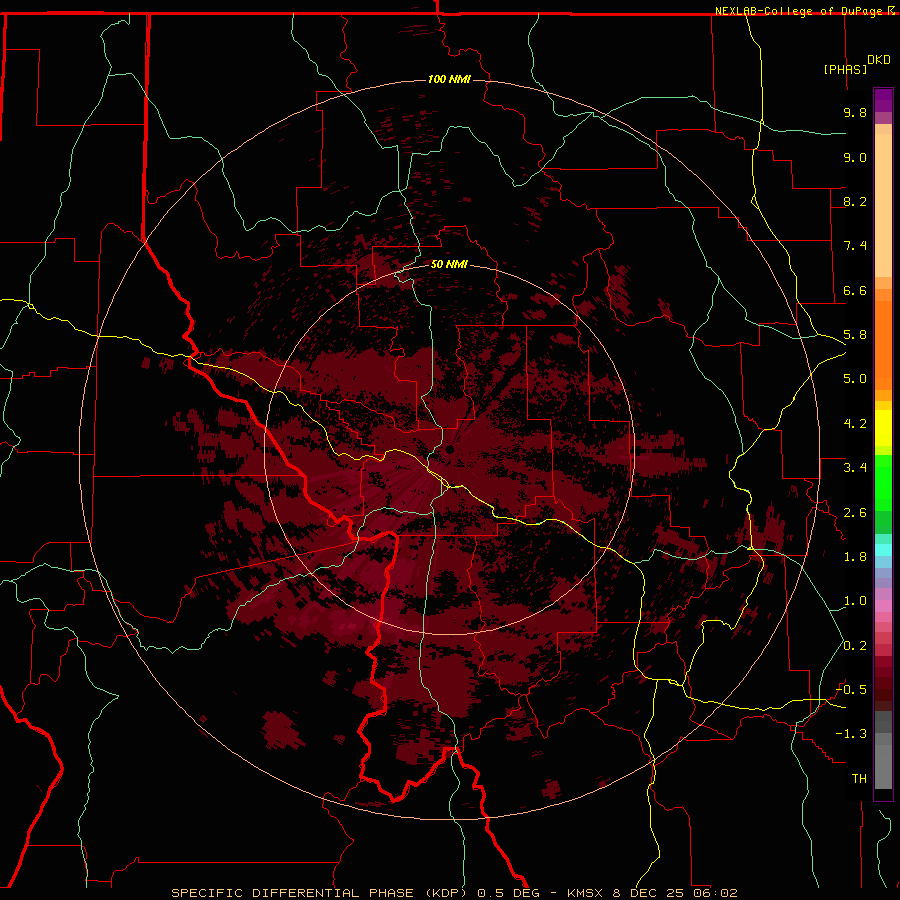Click the 8.2 legend value

(x=855, y=201)
